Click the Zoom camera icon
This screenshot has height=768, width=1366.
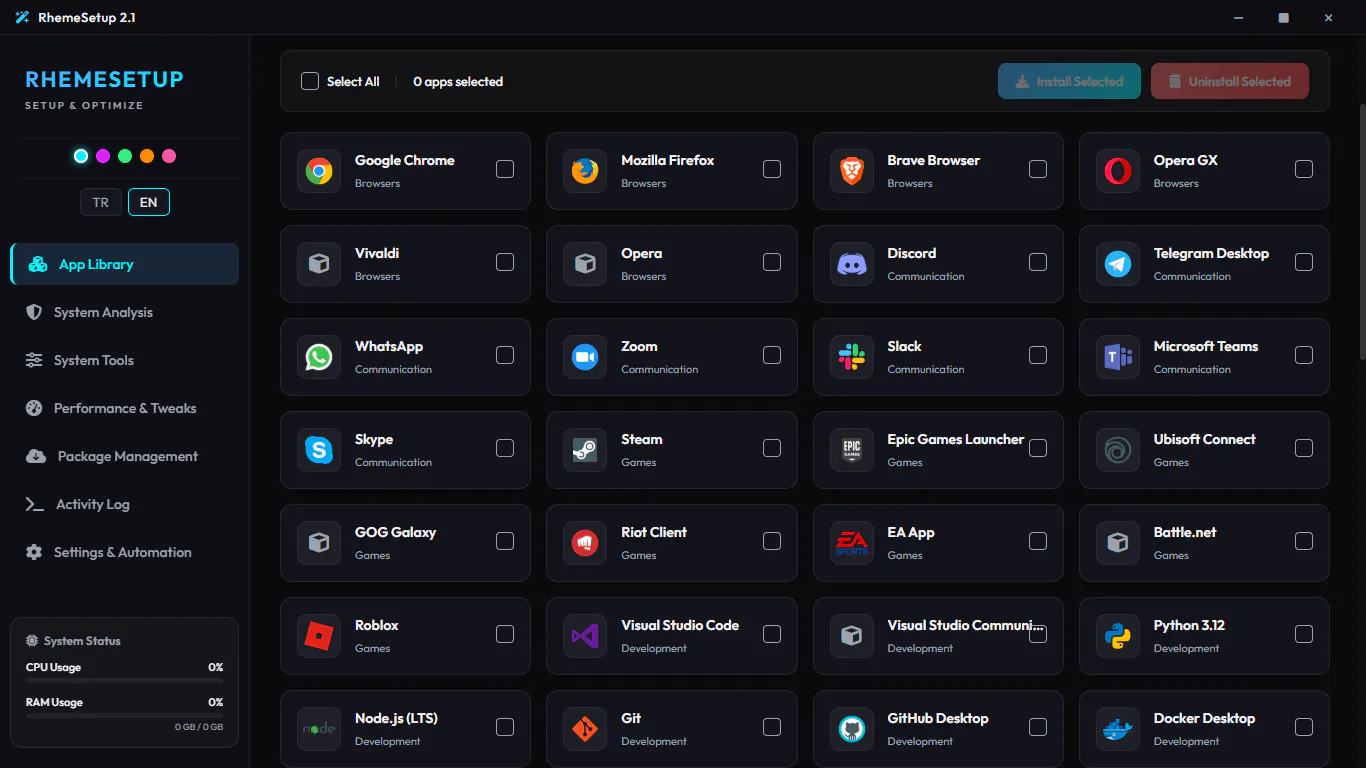tap(585, 357)
